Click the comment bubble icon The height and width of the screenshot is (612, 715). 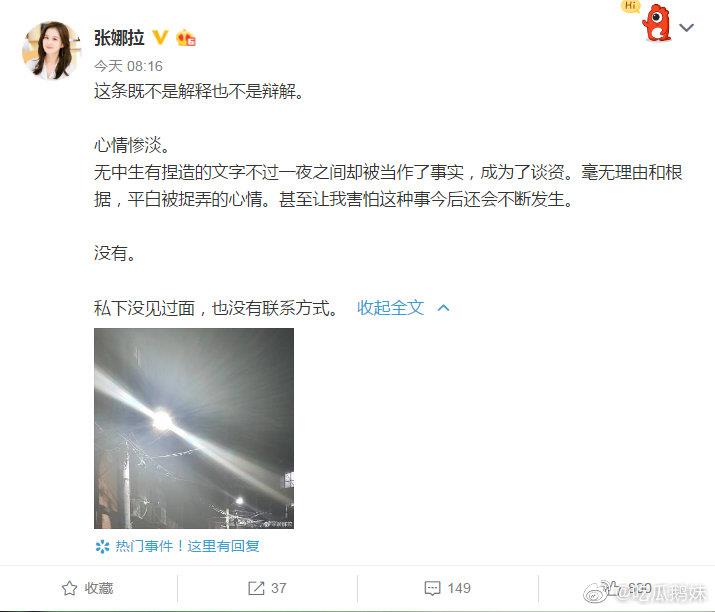coord(432,588)
